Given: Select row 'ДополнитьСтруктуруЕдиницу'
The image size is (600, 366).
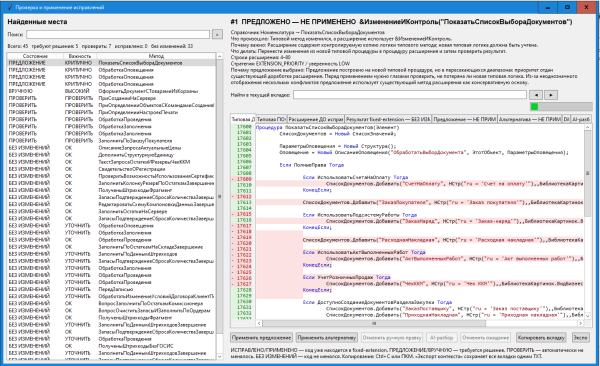Looking at the screenshot, I should 111,155.
